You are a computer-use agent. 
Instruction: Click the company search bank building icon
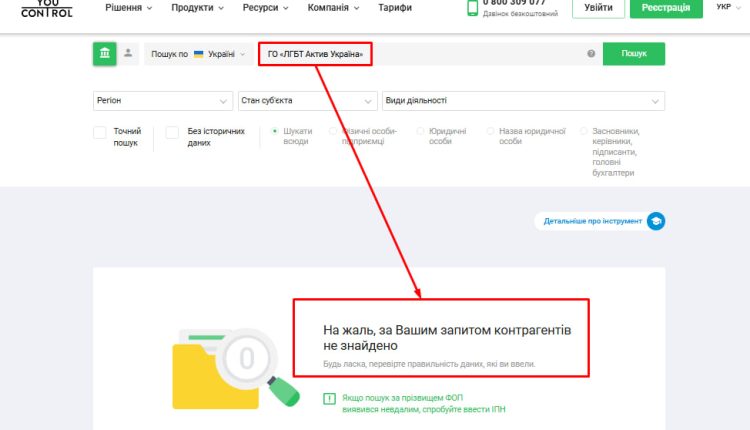[104, 54]
